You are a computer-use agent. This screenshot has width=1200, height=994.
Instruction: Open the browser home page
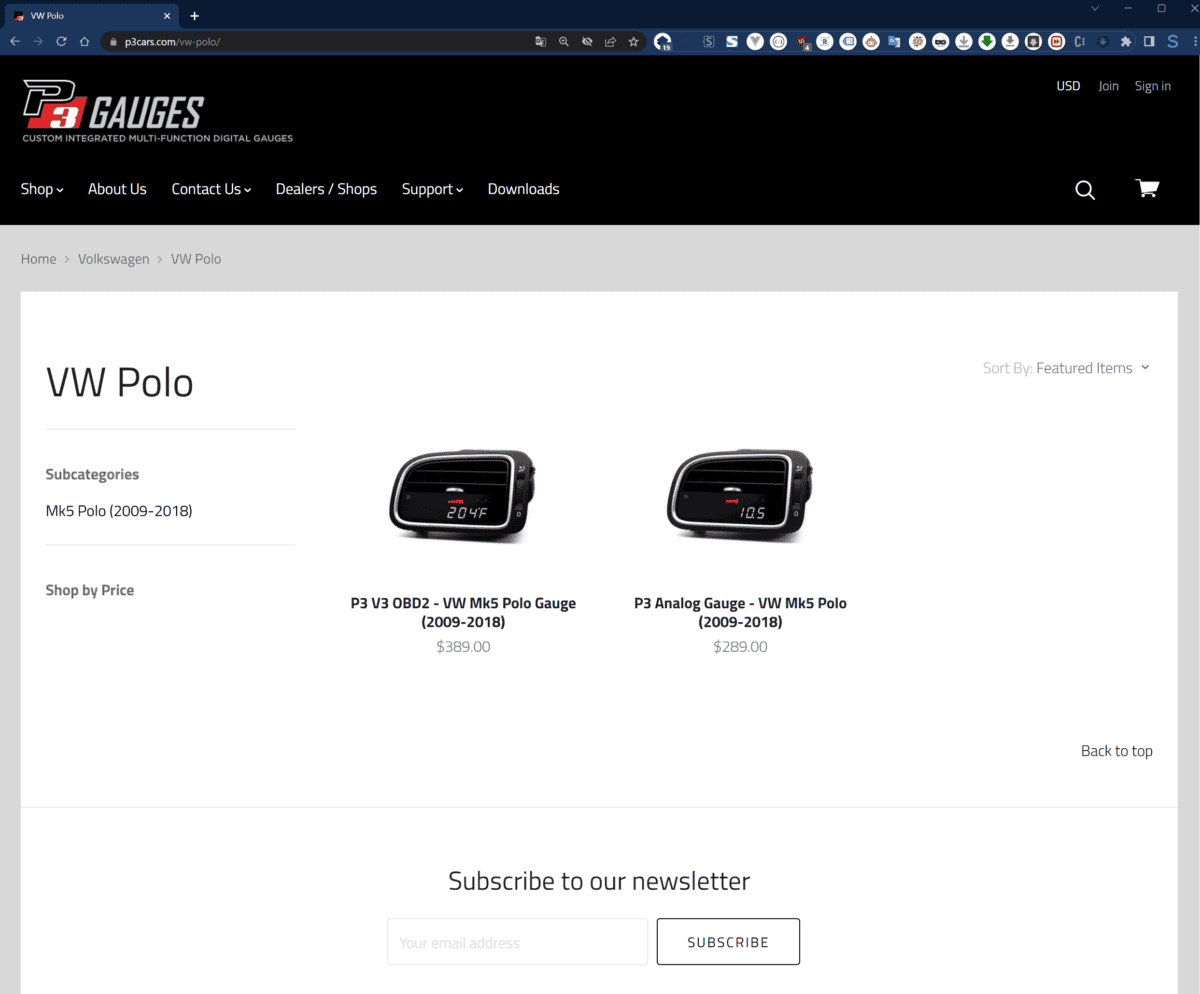click(x=85, y=42)
